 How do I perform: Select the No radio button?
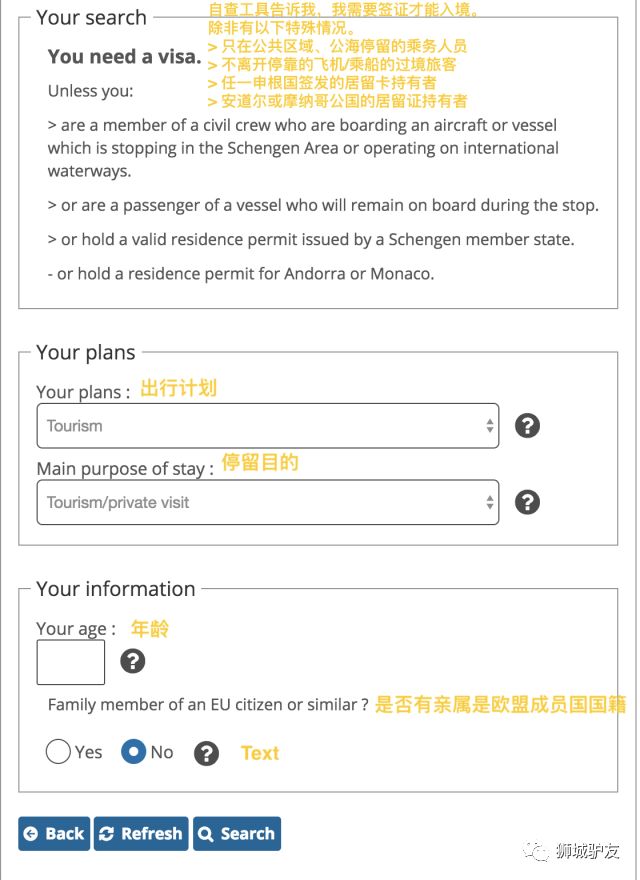(134, 752)
